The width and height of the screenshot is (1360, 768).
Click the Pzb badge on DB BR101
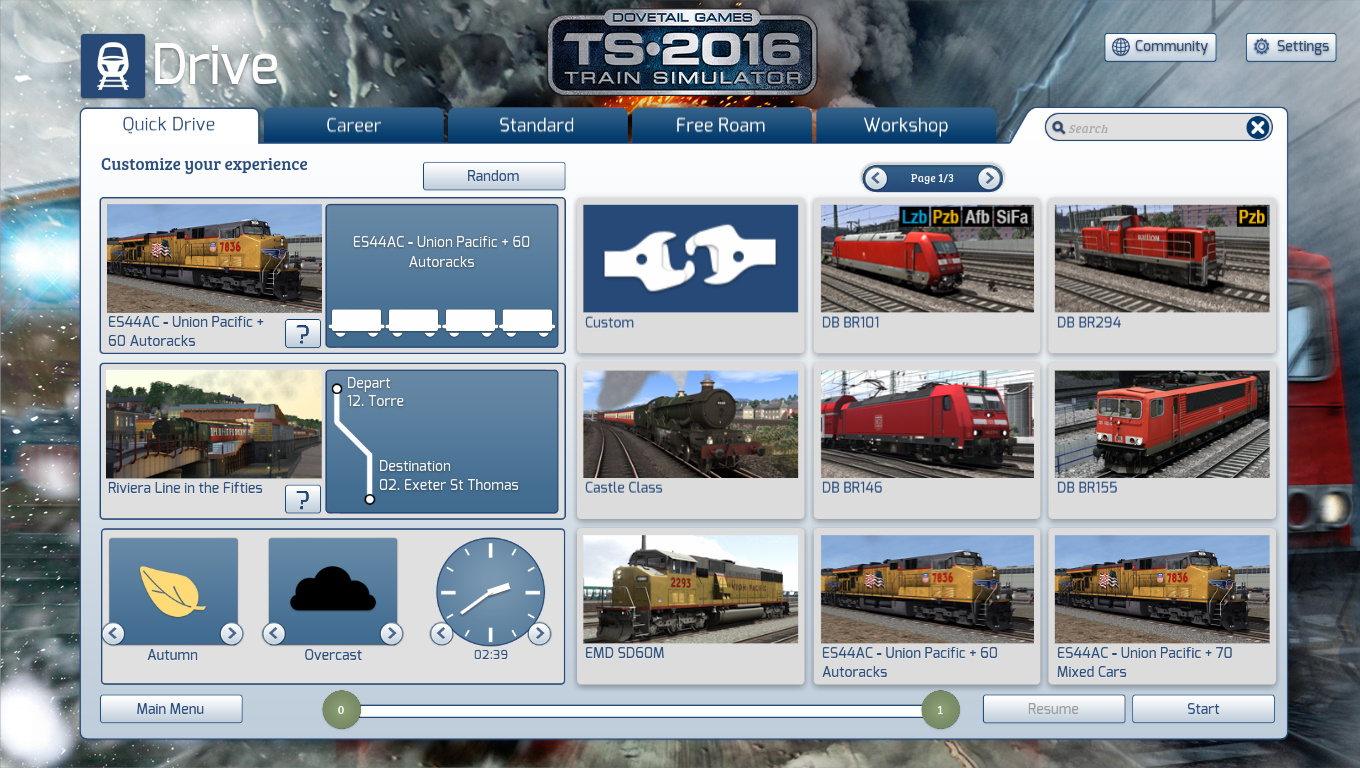coord(946,217)
